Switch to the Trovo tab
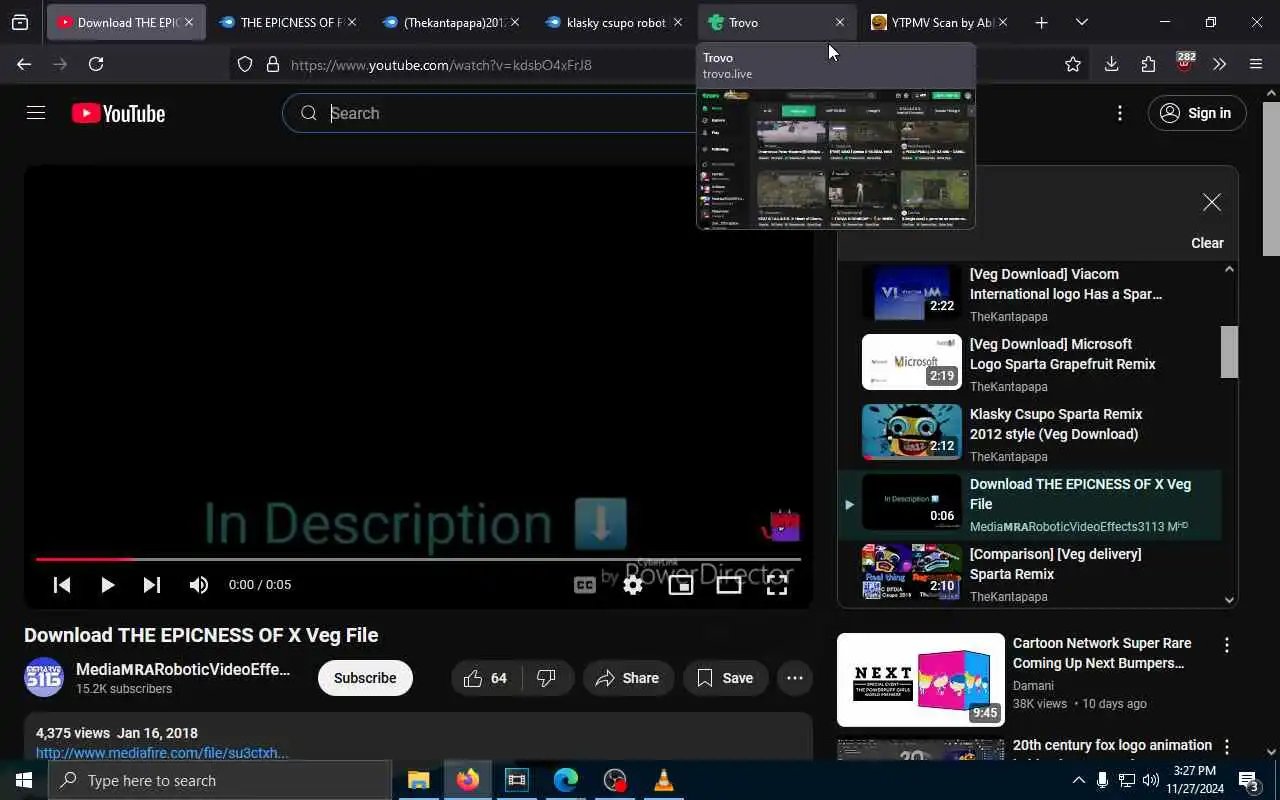1280x800 pixels. pyautogui.click(x=777, y=22)
